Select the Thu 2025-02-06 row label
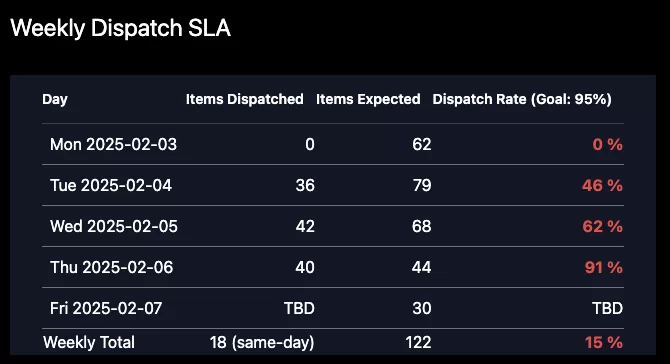The height and width of the screenshot is (364, 670). [112, 267]
